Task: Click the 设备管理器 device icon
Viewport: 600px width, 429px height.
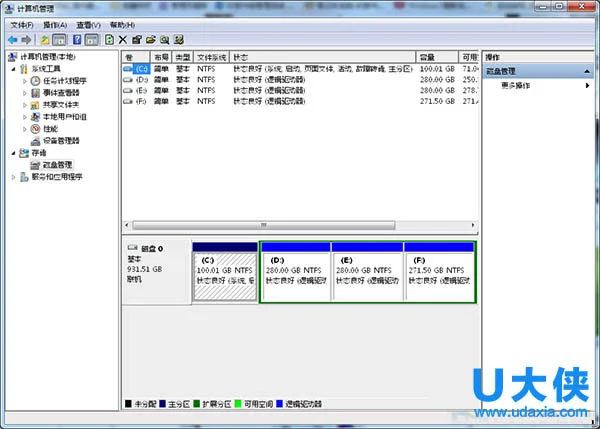Action: click(x=35, y=141)
